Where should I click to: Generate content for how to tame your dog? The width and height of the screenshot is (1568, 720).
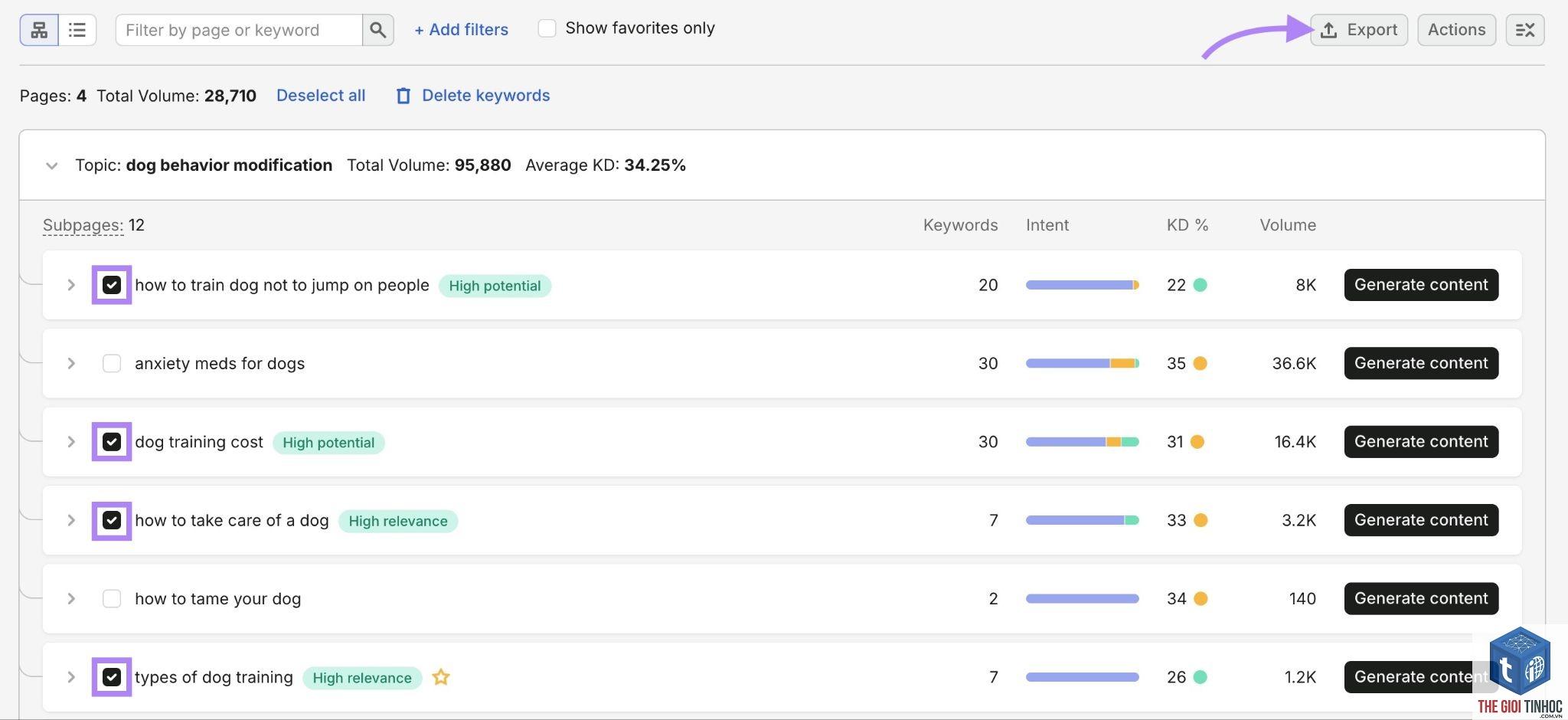point(1421,599)
